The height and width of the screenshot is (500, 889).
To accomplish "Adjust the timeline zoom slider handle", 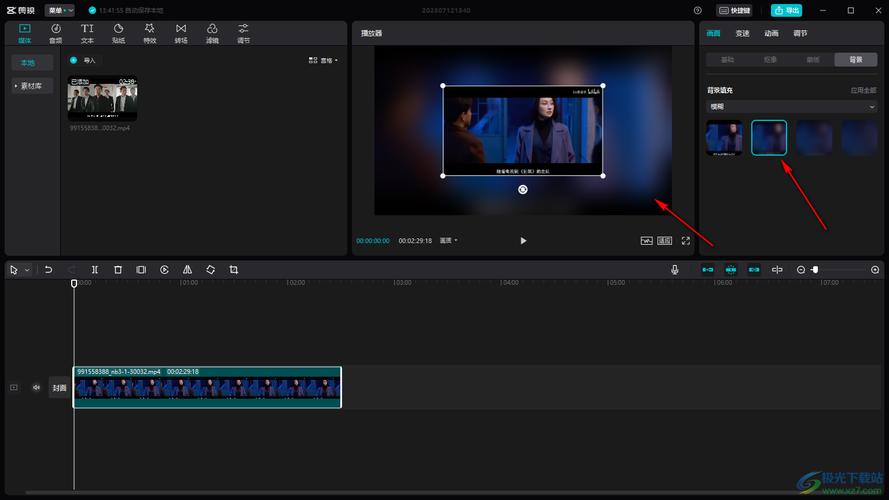I will click(x=815, y=270).
